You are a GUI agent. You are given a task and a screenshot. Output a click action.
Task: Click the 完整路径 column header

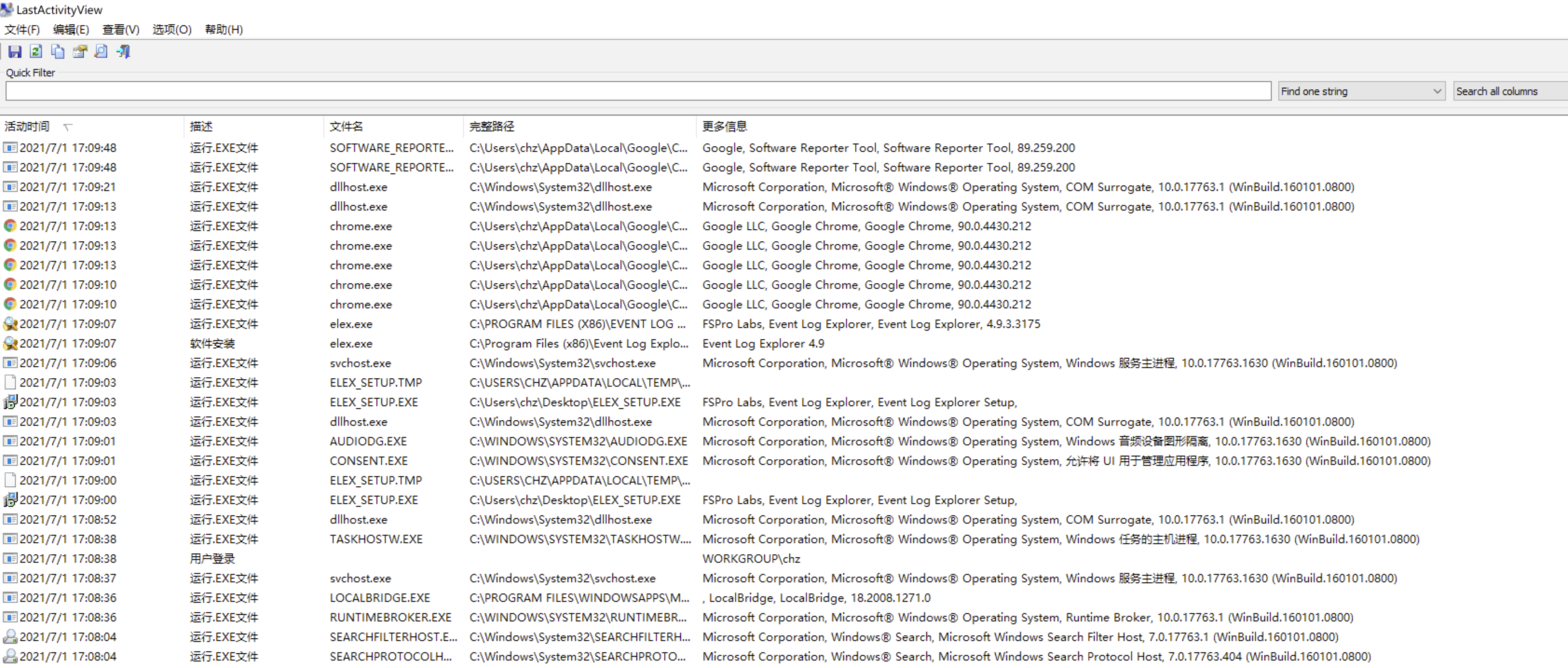click(491, 126)
